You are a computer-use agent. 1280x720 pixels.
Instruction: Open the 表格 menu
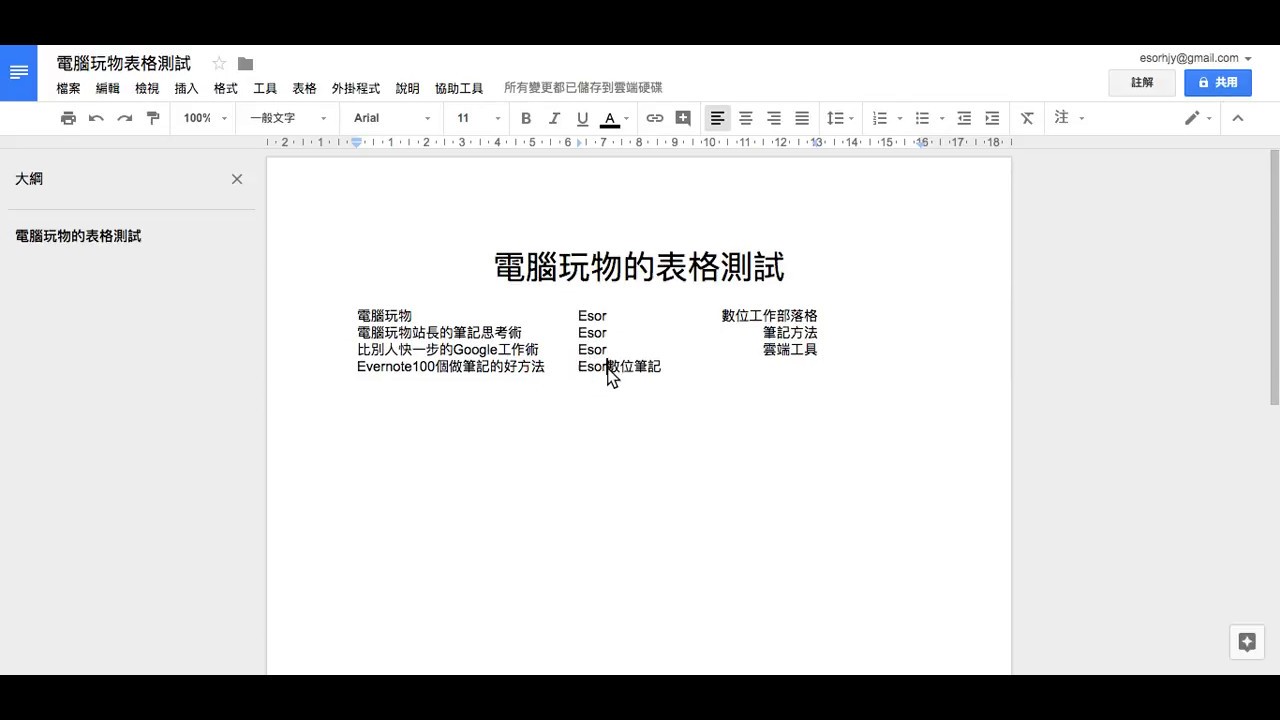coord(305,89)
